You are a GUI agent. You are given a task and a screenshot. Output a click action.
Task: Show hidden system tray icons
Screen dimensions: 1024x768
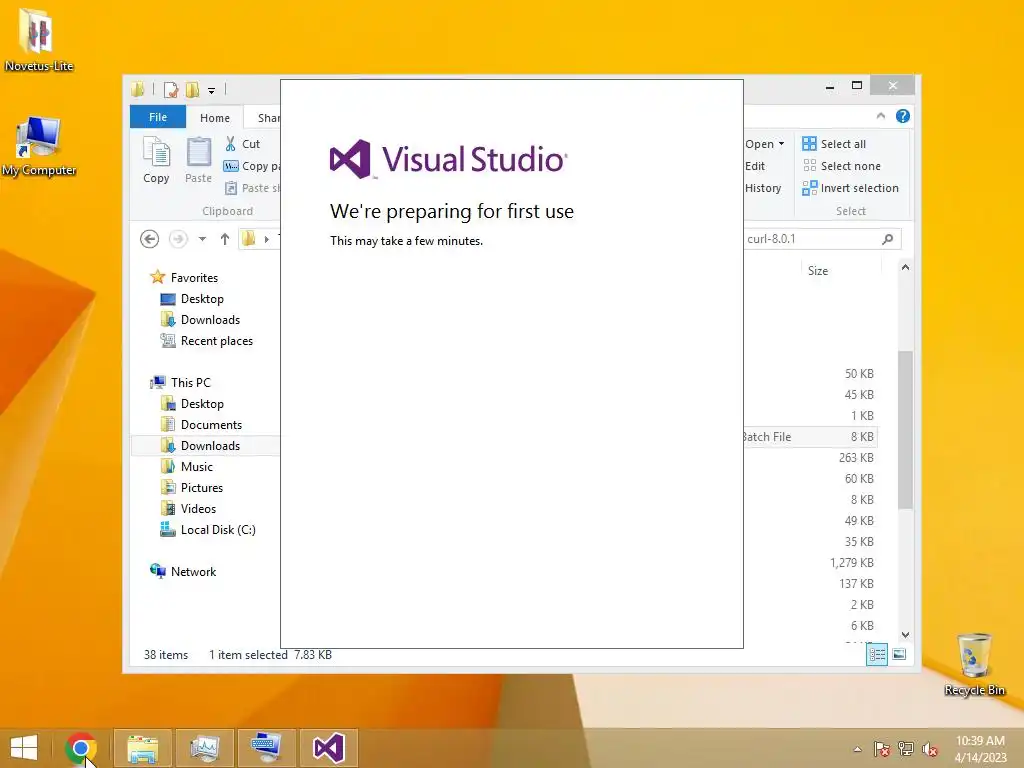pyautogui.click(x=857, y=749)
